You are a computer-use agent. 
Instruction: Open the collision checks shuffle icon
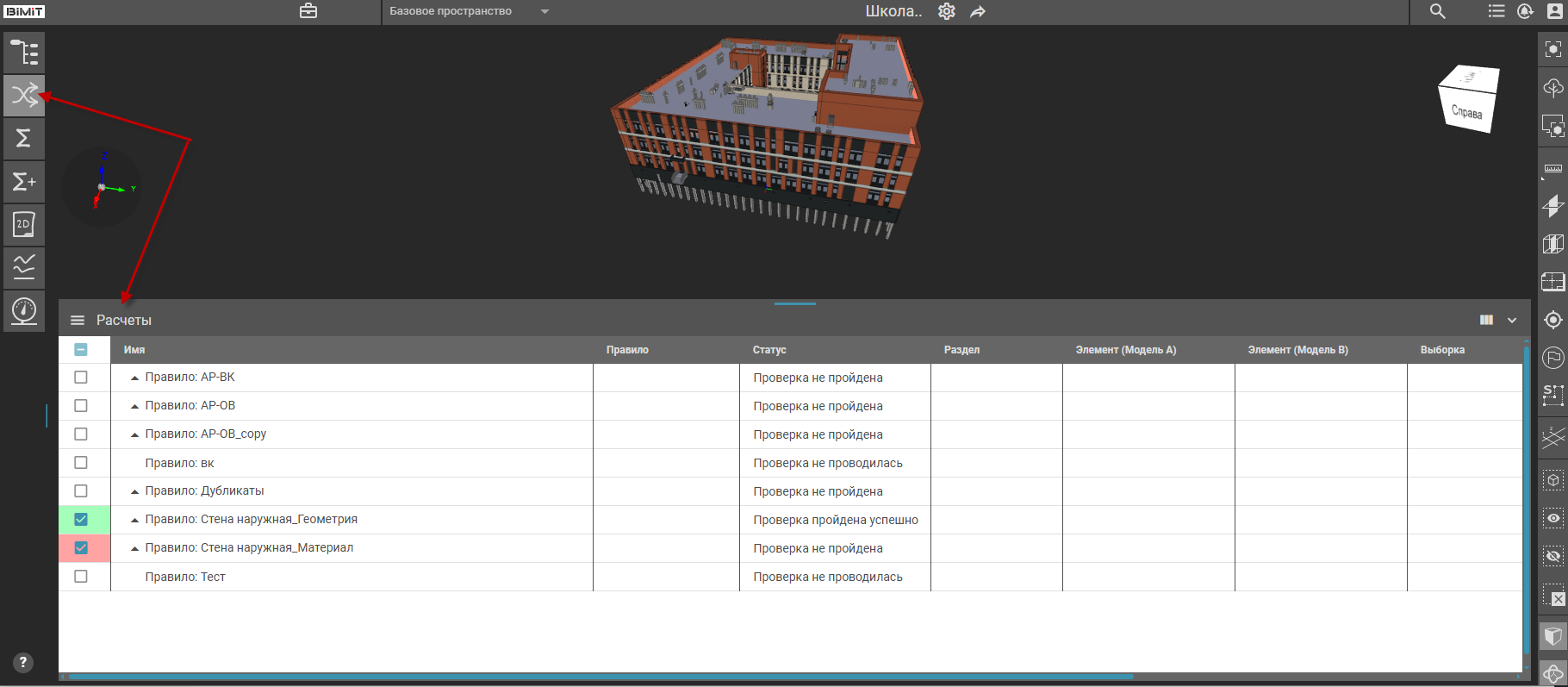(x=24, y=96)
